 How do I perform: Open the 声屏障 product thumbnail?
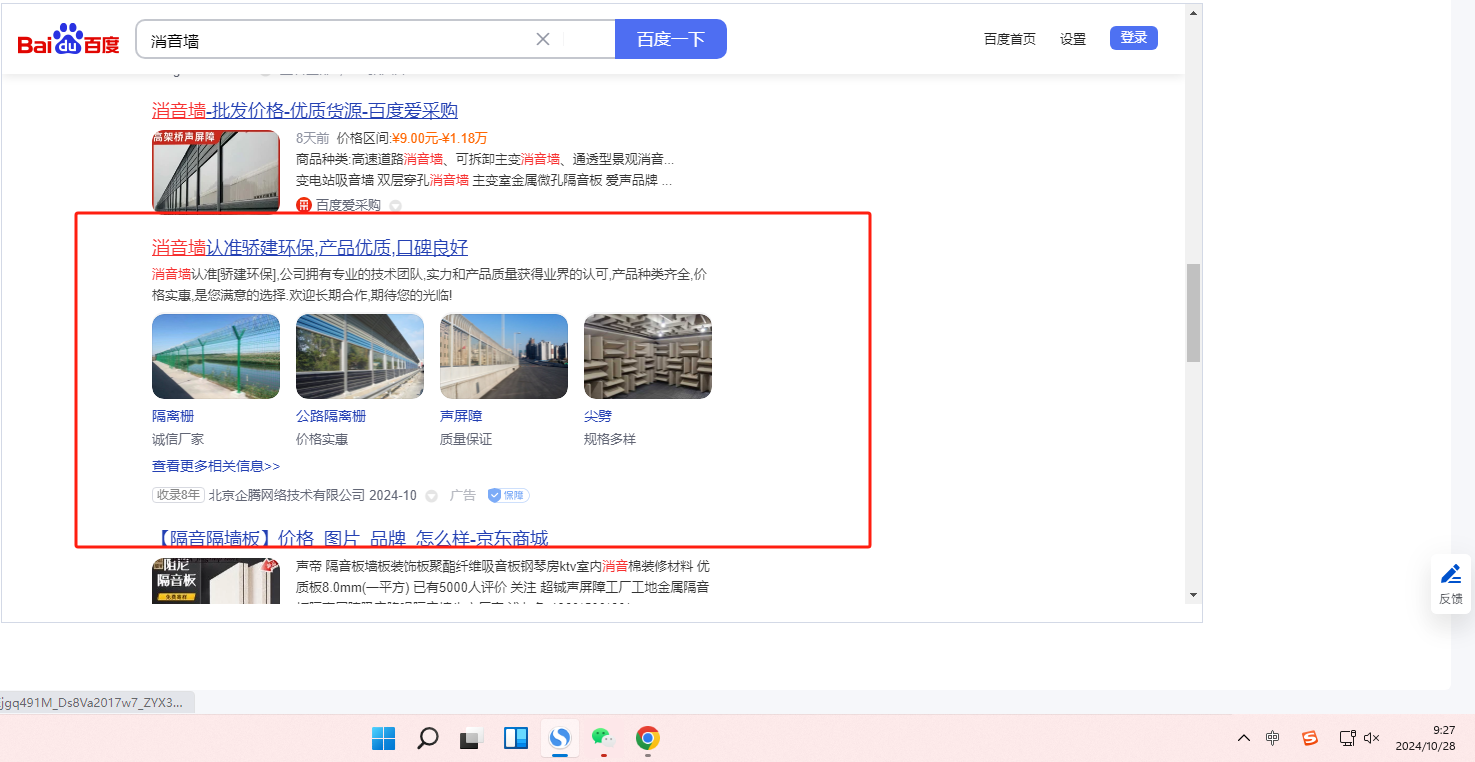pyautogui.click(x=503, y=357)
